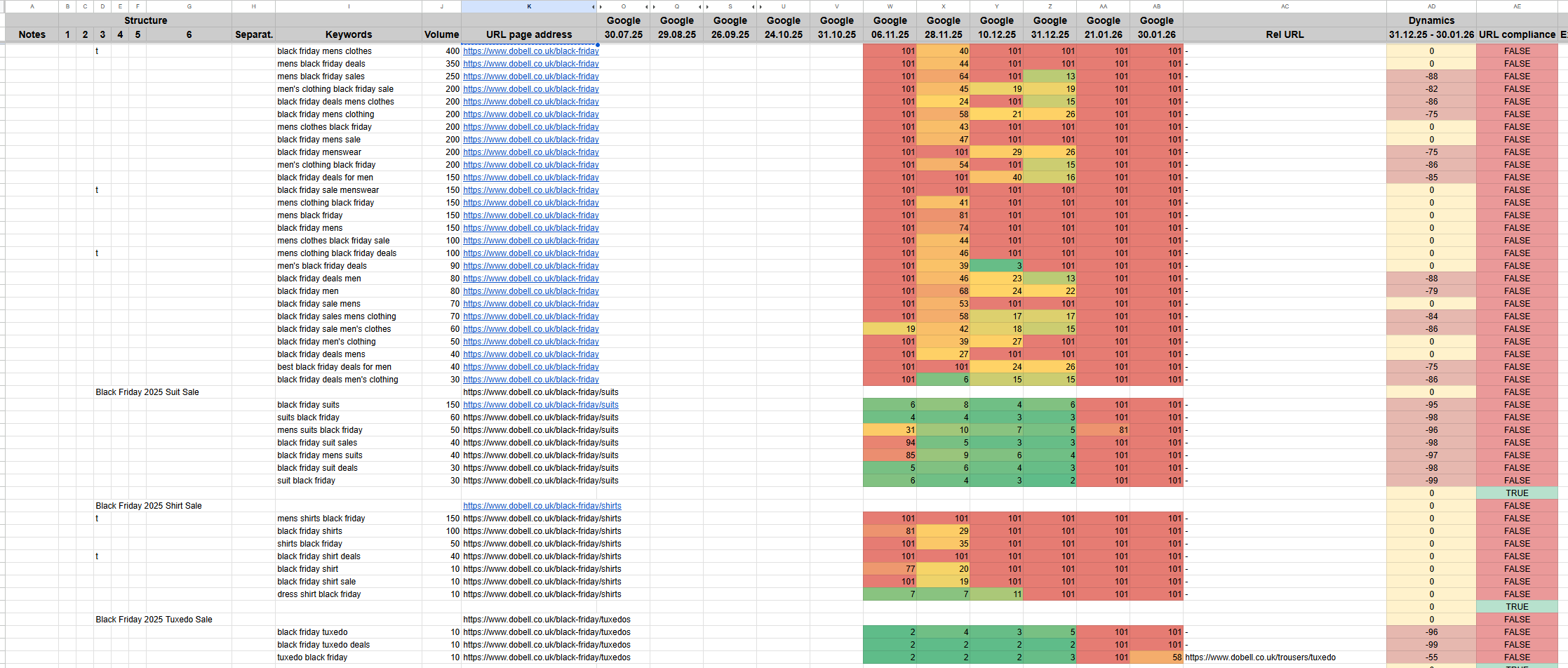The width and height of the screenshot is (1568, 668).
Task: Click the unhide arrow on column U's left edge
Action: (x=761, y=7)
